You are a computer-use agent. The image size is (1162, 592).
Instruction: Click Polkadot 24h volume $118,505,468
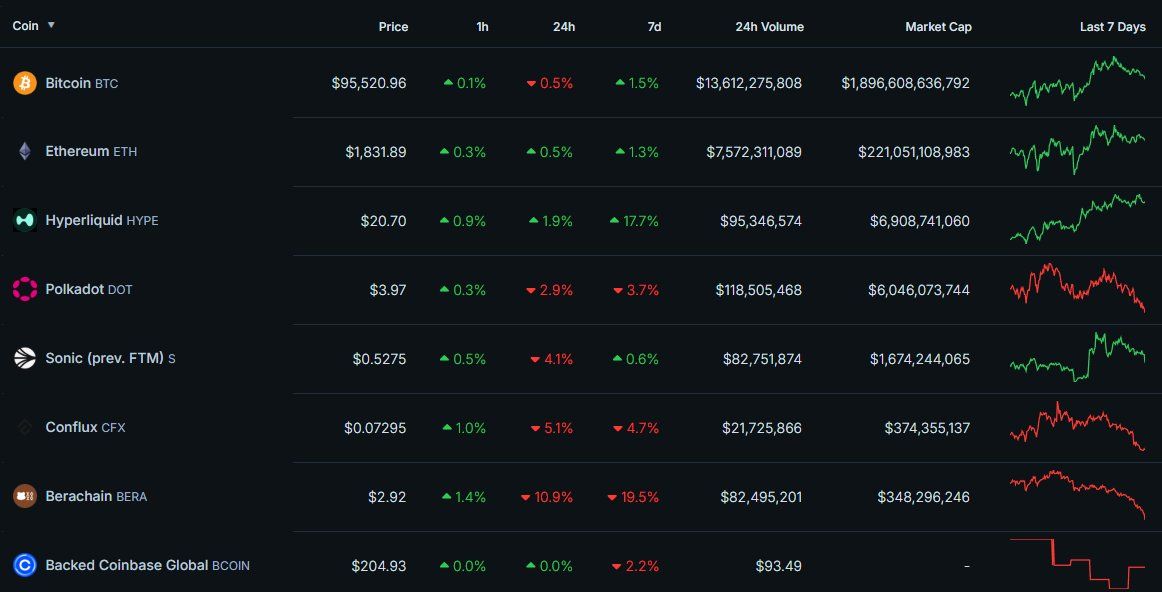[759, 290]
